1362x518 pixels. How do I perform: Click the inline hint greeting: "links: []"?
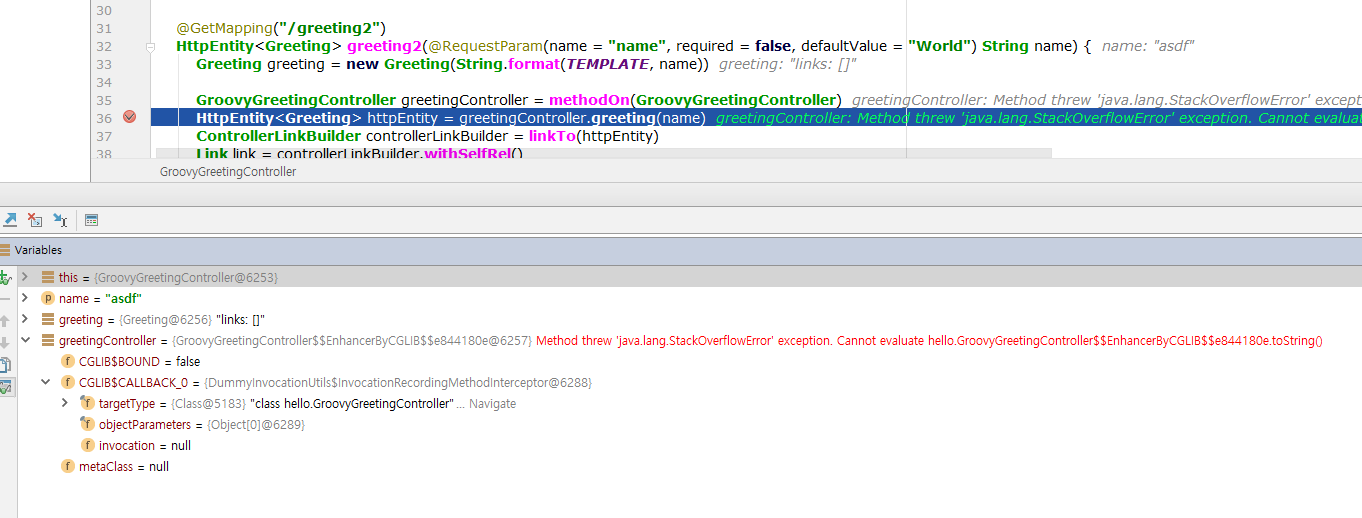click(788, 64)
